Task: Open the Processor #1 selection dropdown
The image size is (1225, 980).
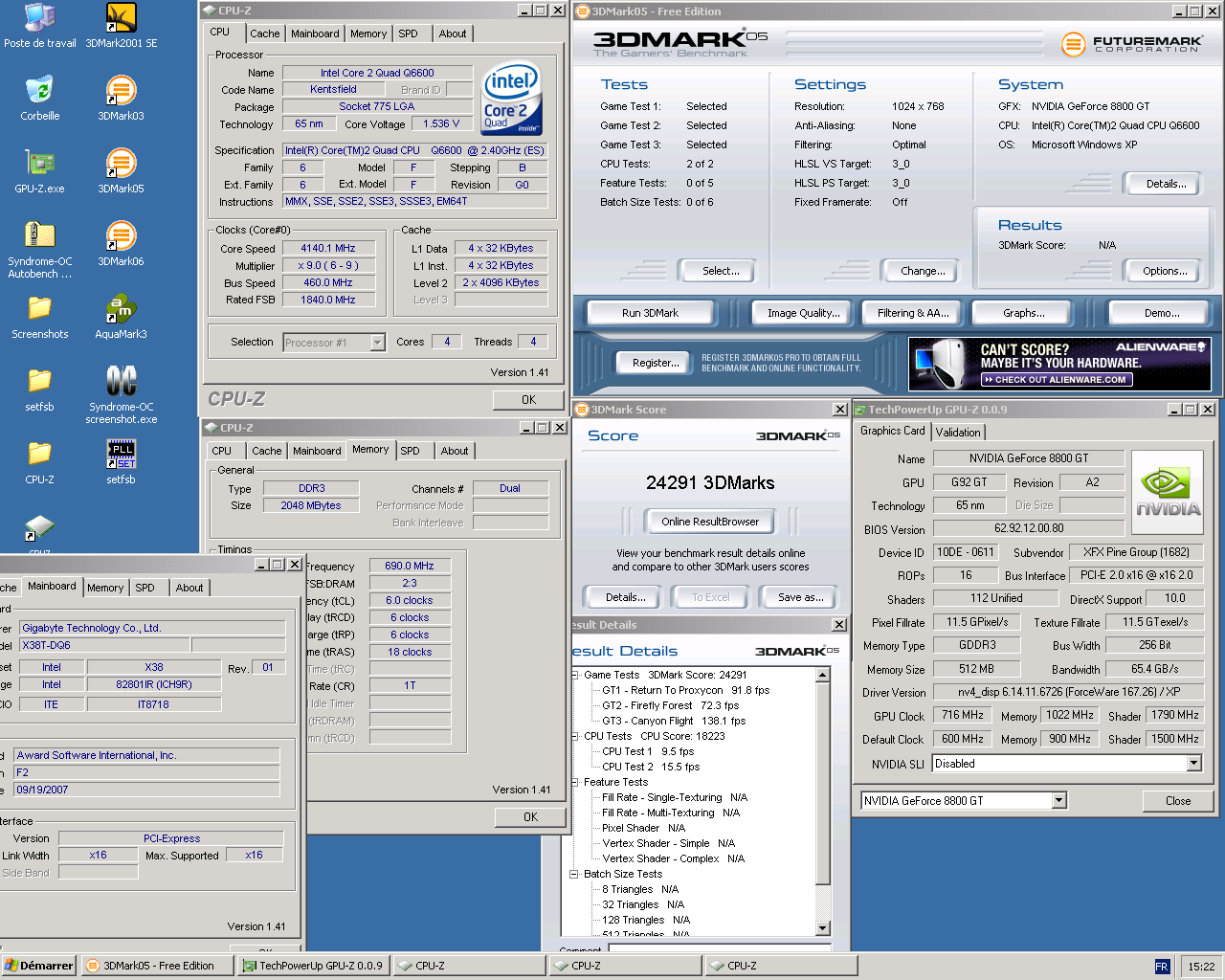Action: coord(334,343)
